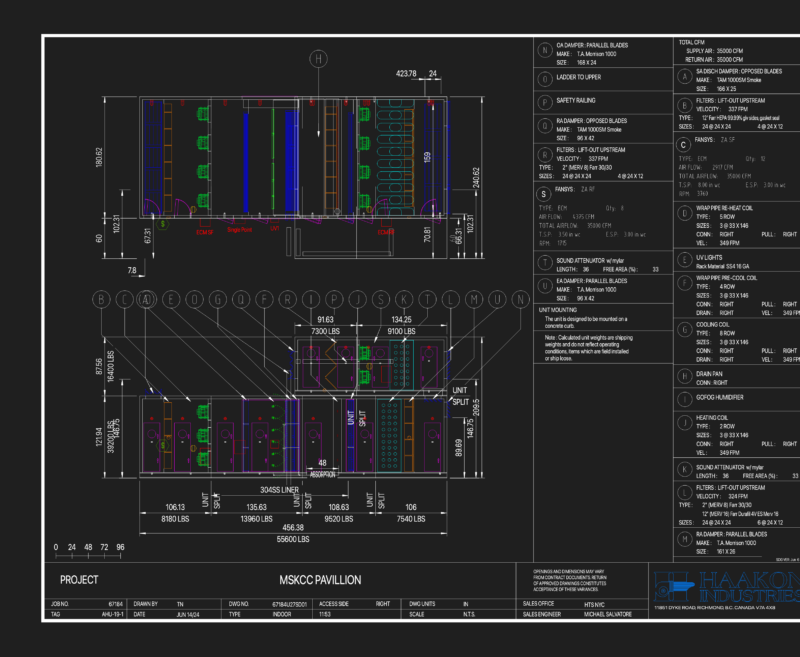Select the 180.62 vertical dimension
Screen dimensions: 800x657
coord(99,157)
